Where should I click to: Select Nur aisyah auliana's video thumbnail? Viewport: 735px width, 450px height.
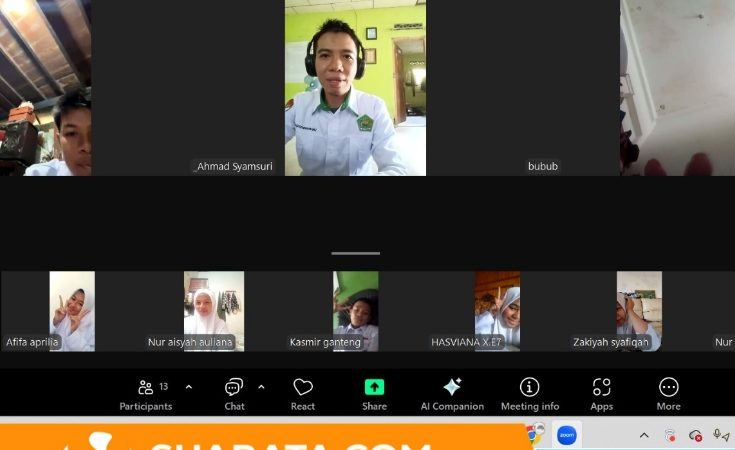click(x=213, y=310)
